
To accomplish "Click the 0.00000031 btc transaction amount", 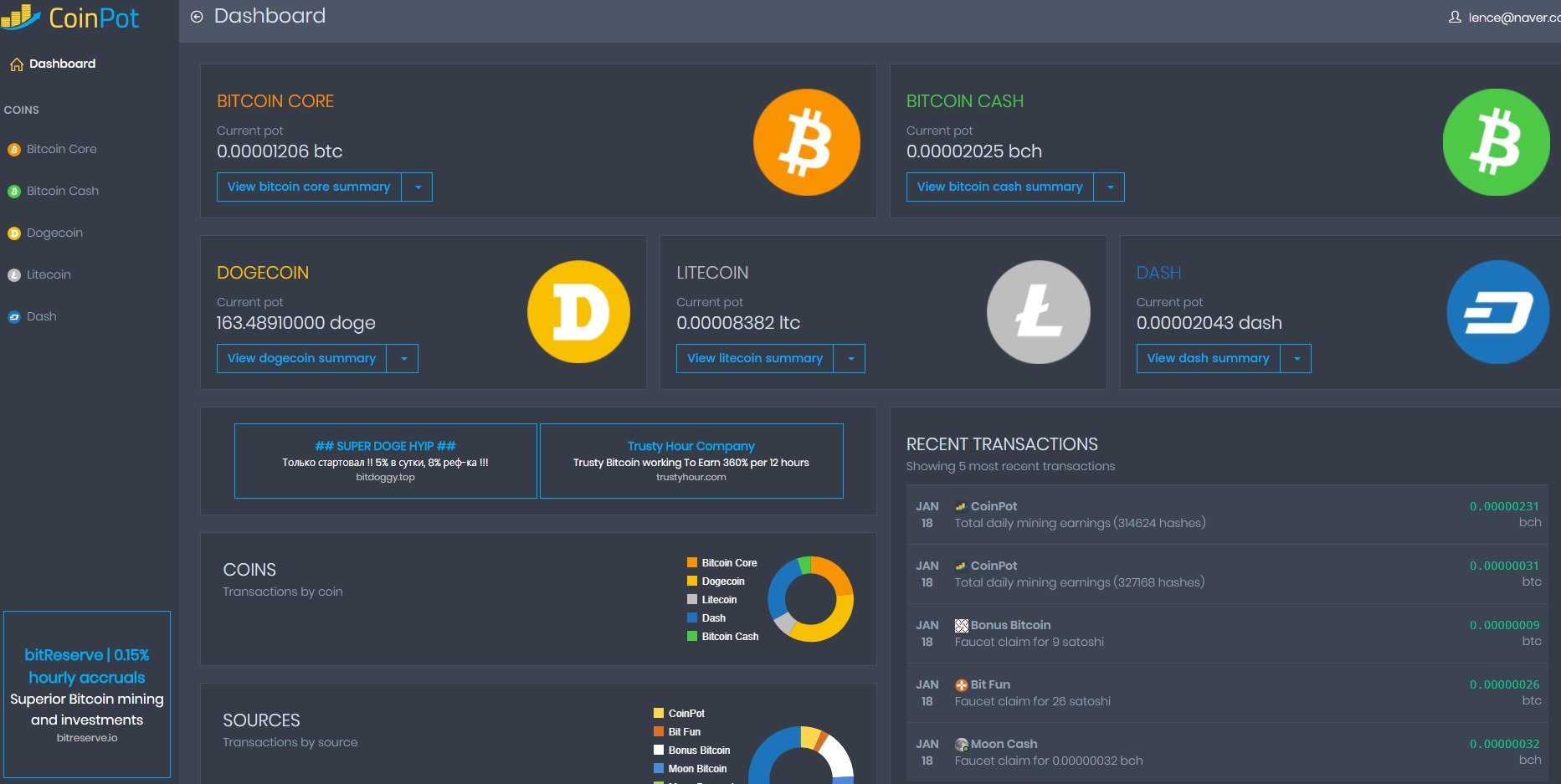I will pyautogui.click(x=1504, y=566).
